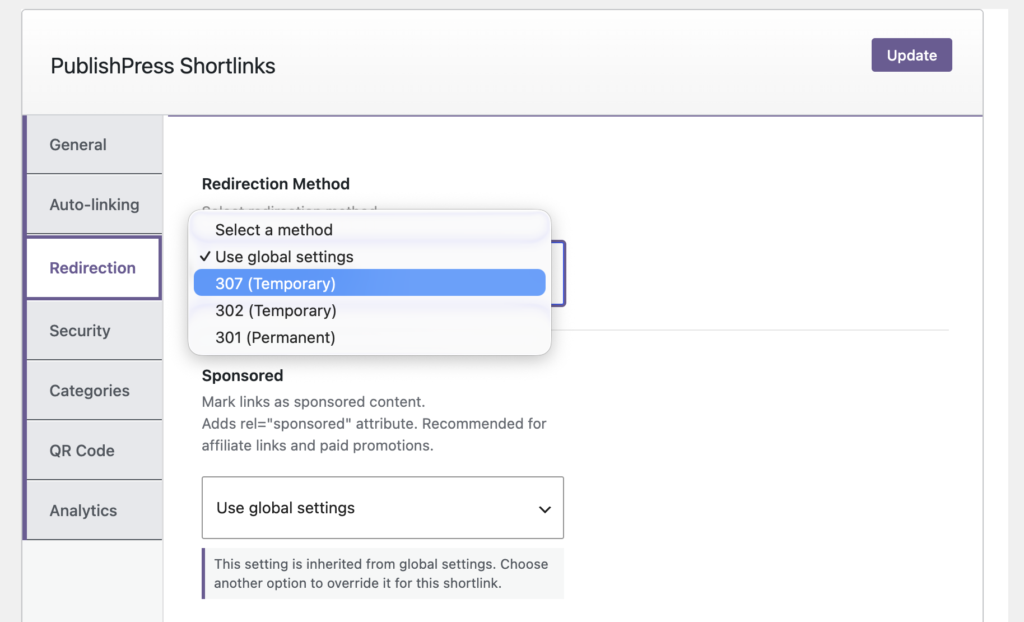Go to the Categories tab
This screenshot has width=1024, height=622.
94,391
